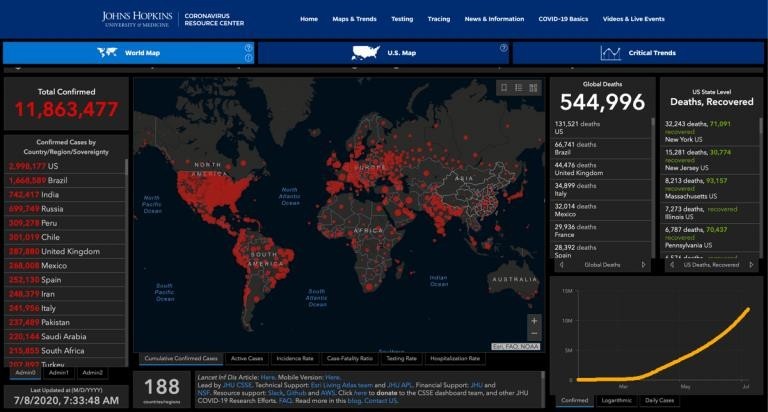This screenshot has width=768, height=412.
Task: Select the Testing Rate map tab
Action: pyautogui.click(x=402, y=359)
